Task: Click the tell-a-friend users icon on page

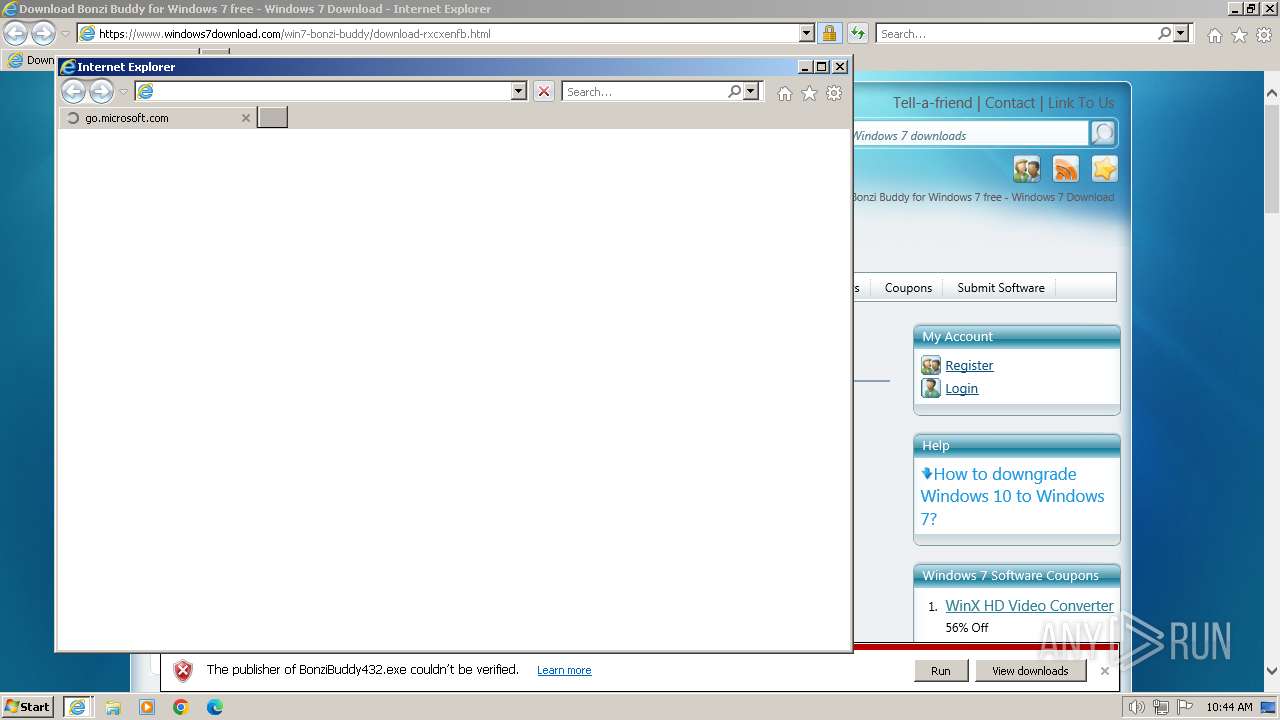Action: (1027, 169)
